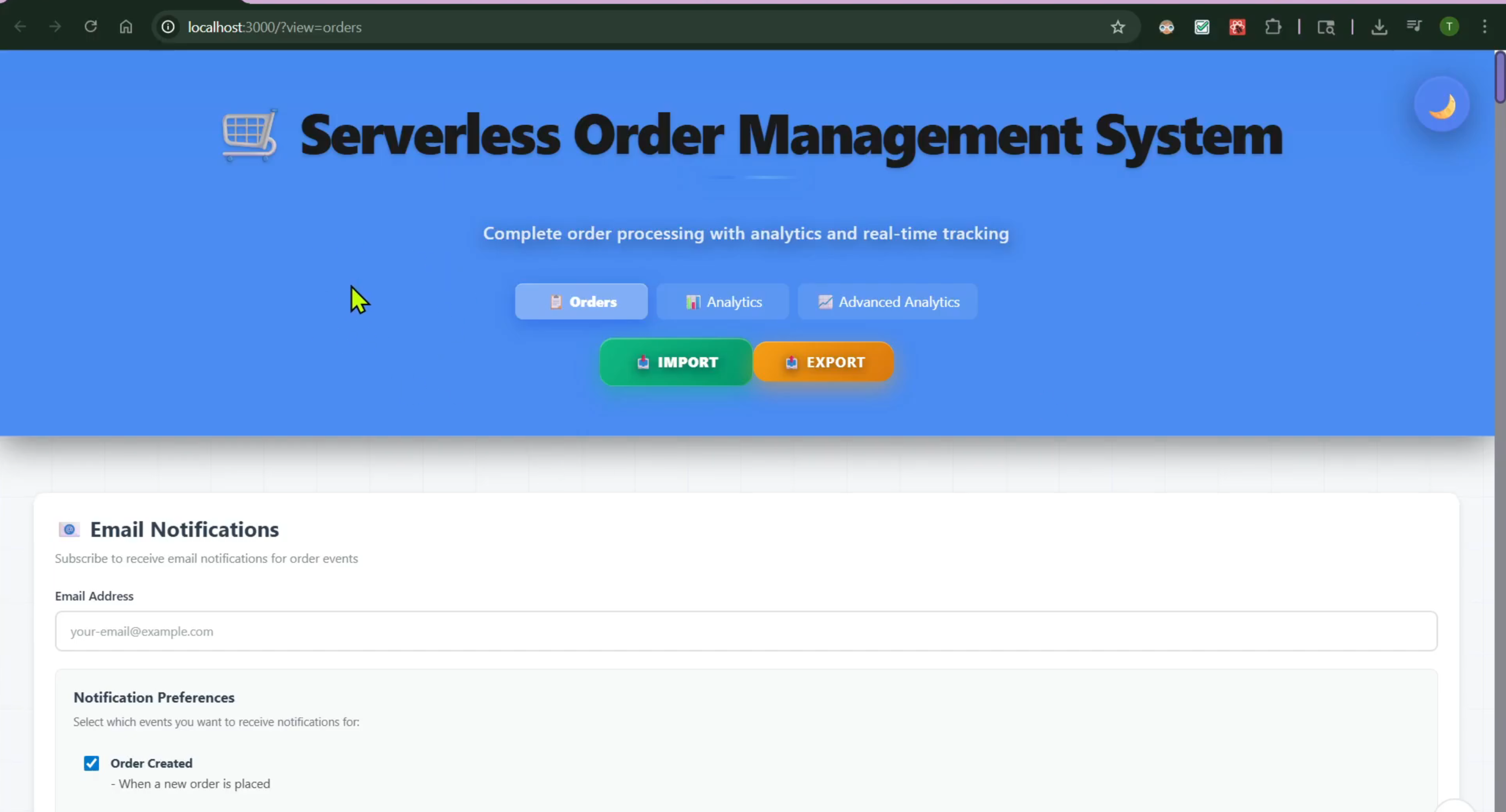Focus the Email Address input field
Screen dimensions: 1506x812
tap(746, 631)
